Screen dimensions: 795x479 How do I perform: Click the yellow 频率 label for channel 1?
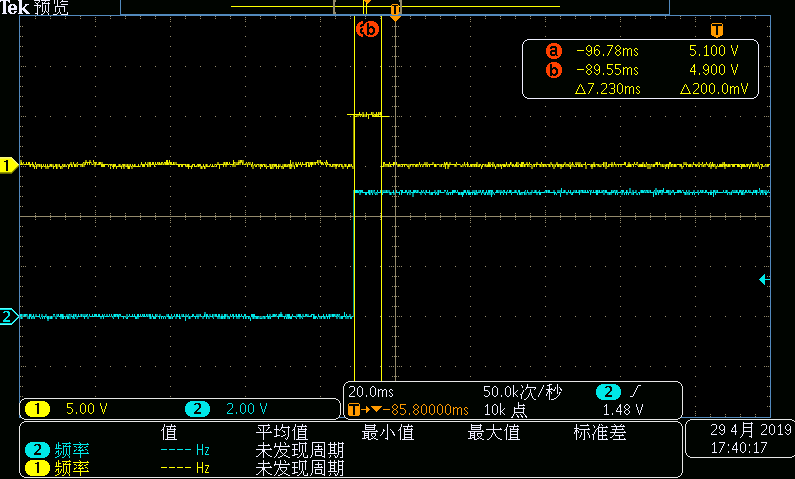(72, 468)
